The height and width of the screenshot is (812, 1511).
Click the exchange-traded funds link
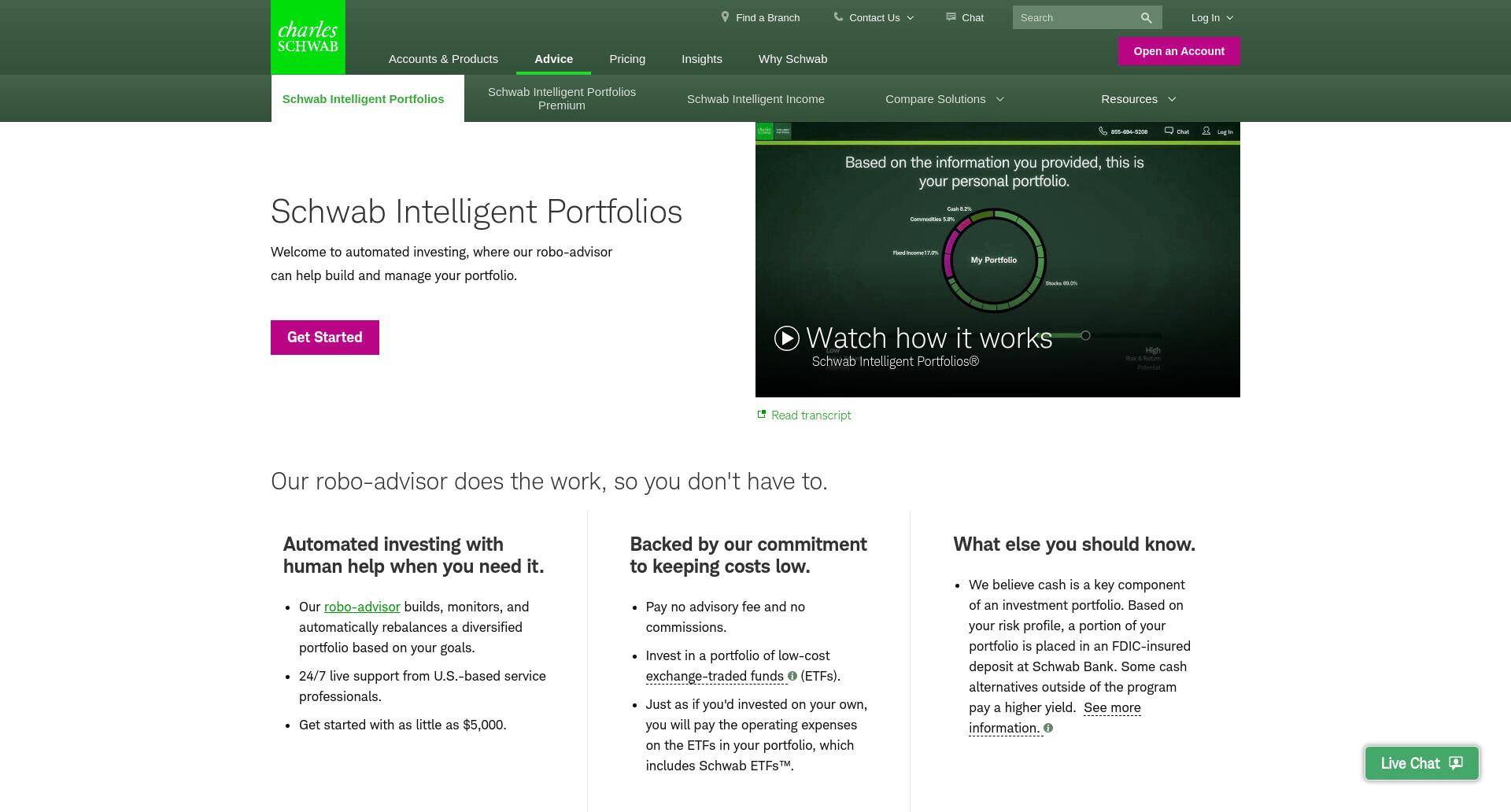click(715, 676)
